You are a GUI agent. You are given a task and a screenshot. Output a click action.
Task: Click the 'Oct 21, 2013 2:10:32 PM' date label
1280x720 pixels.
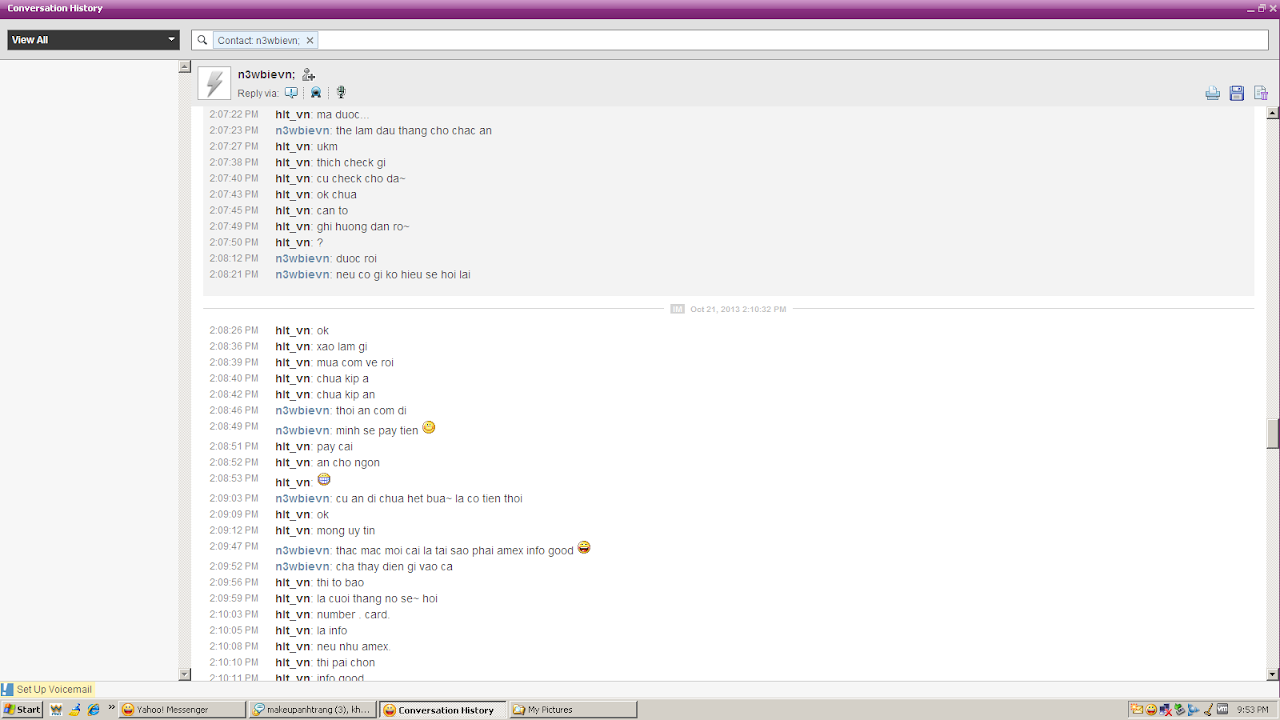[x=738, y=309]
